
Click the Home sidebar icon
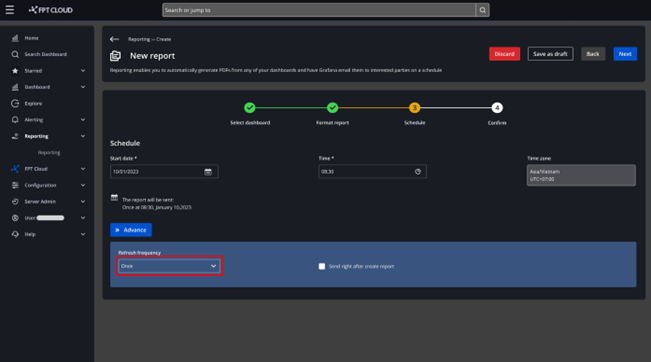pyautogui.click(x=15, y=38)
